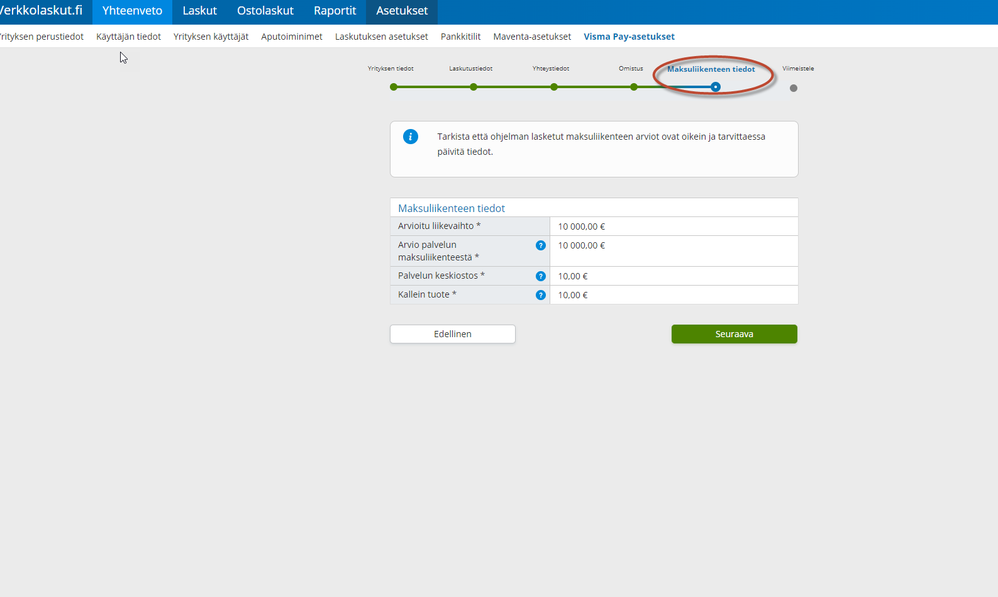This screenshot has height=597, width=998.
Task: Click the Tarkista että ohjelman info text
Action: [601, 144]
